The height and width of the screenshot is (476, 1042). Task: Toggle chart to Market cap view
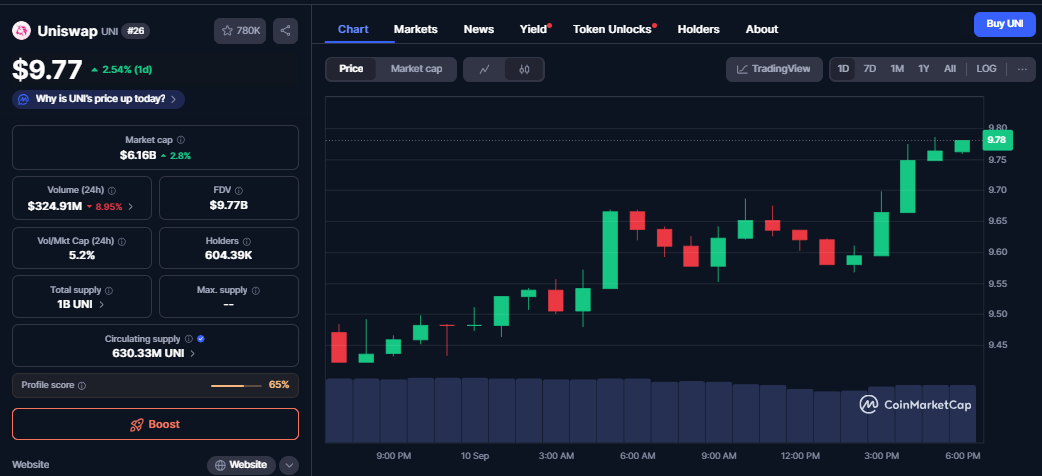416,69
